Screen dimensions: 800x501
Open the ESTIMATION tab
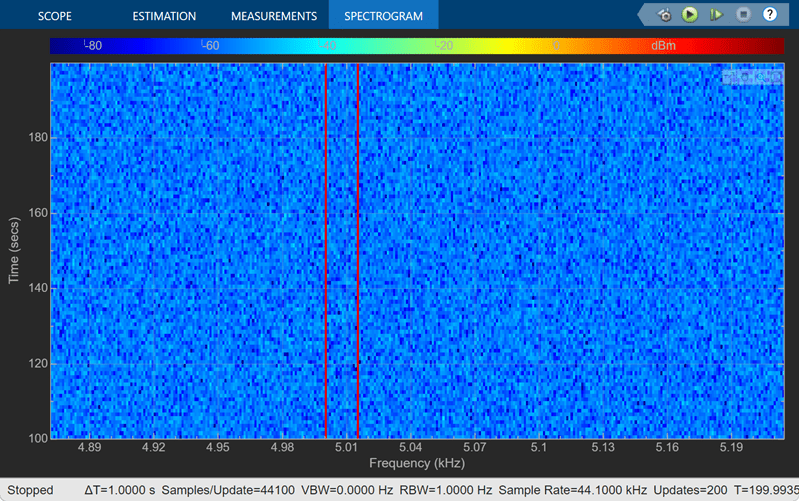164,16
